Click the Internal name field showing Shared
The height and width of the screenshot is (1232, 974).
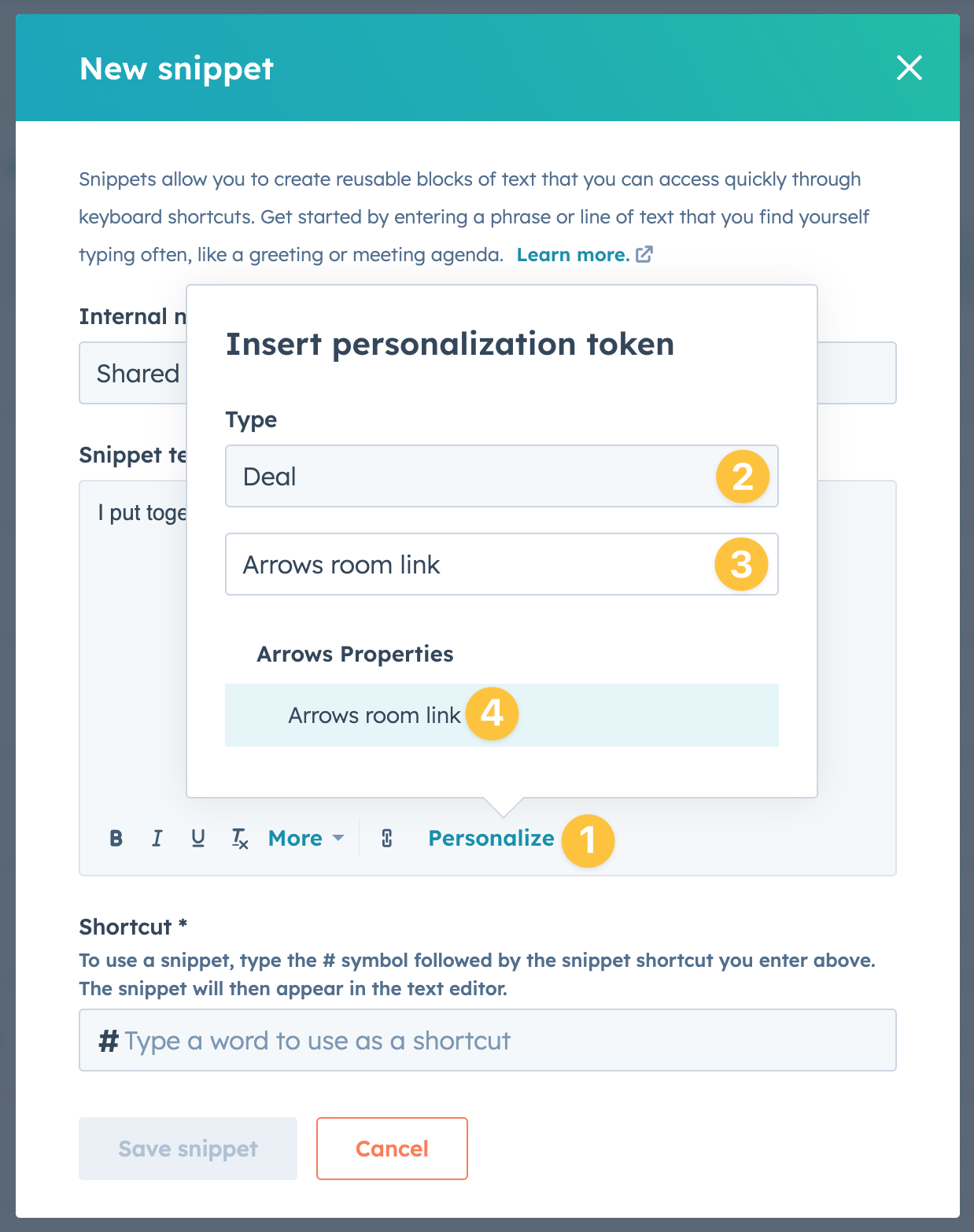(134, 374)
